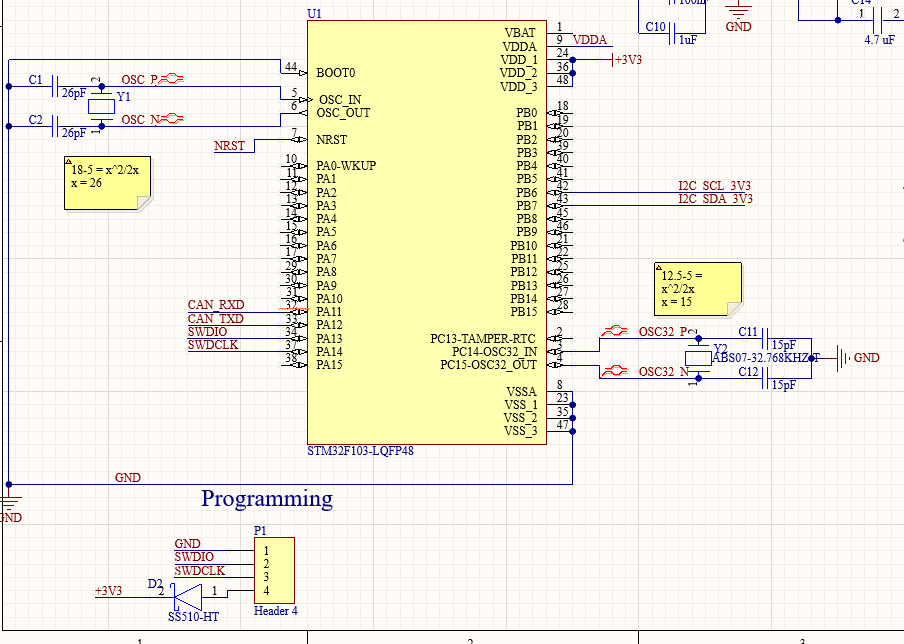Click the GND net label at P1 pin 1
The width and height of the screenshot is (904, 644).
point(187,544)
